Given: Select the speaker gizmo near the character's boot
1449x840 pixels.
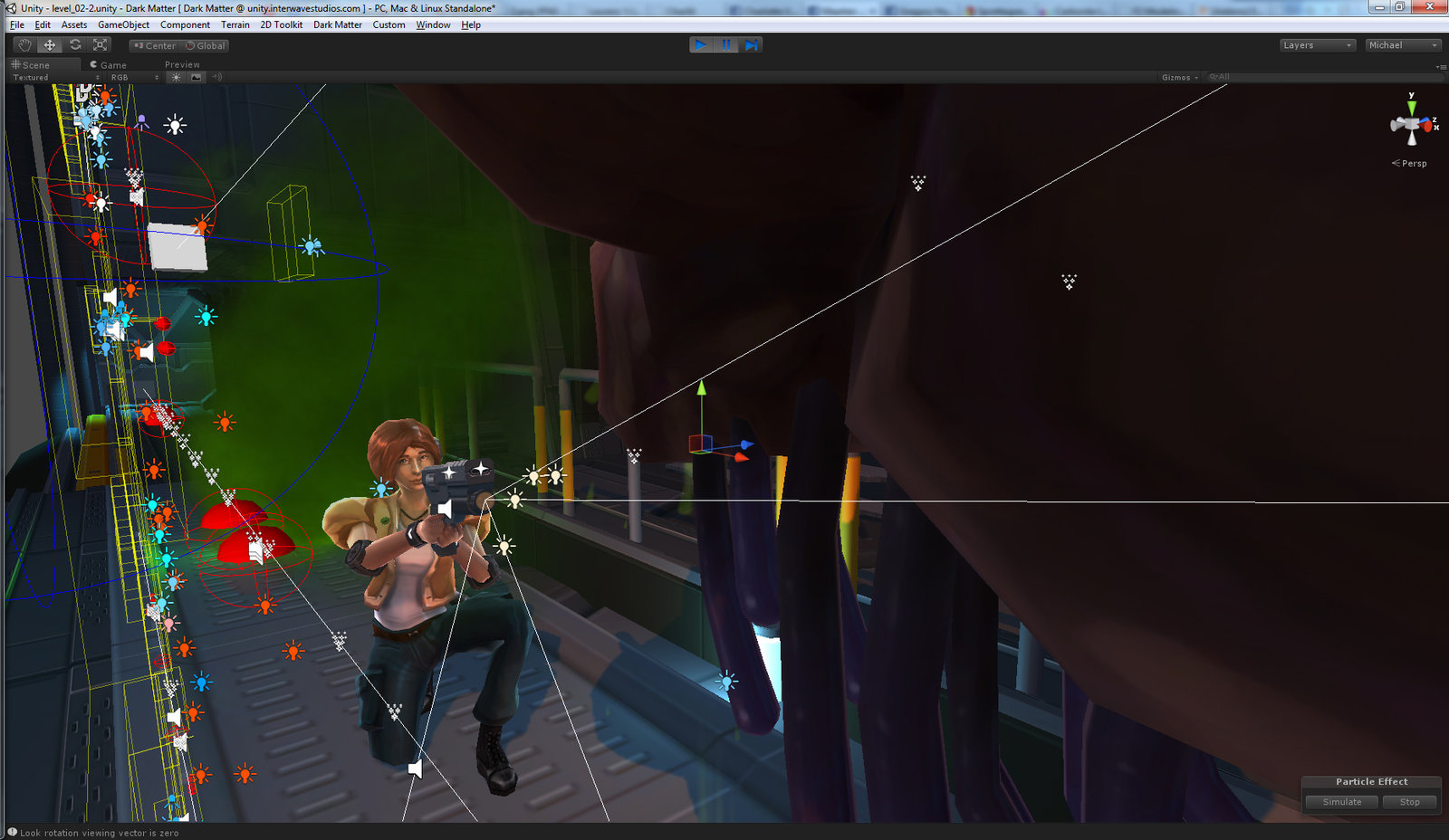Looking at the screenshot, I should (x=416, y=769).
